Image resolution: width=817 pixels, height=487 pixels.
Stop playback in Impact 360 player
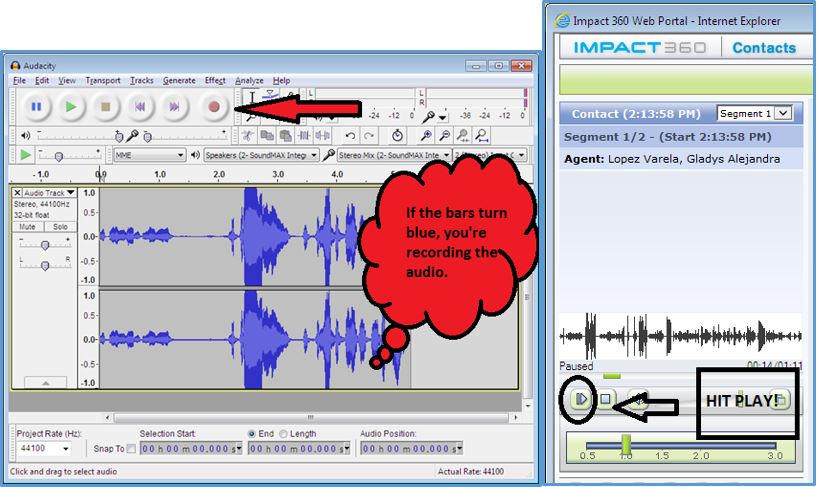click(x=605, y=399)
